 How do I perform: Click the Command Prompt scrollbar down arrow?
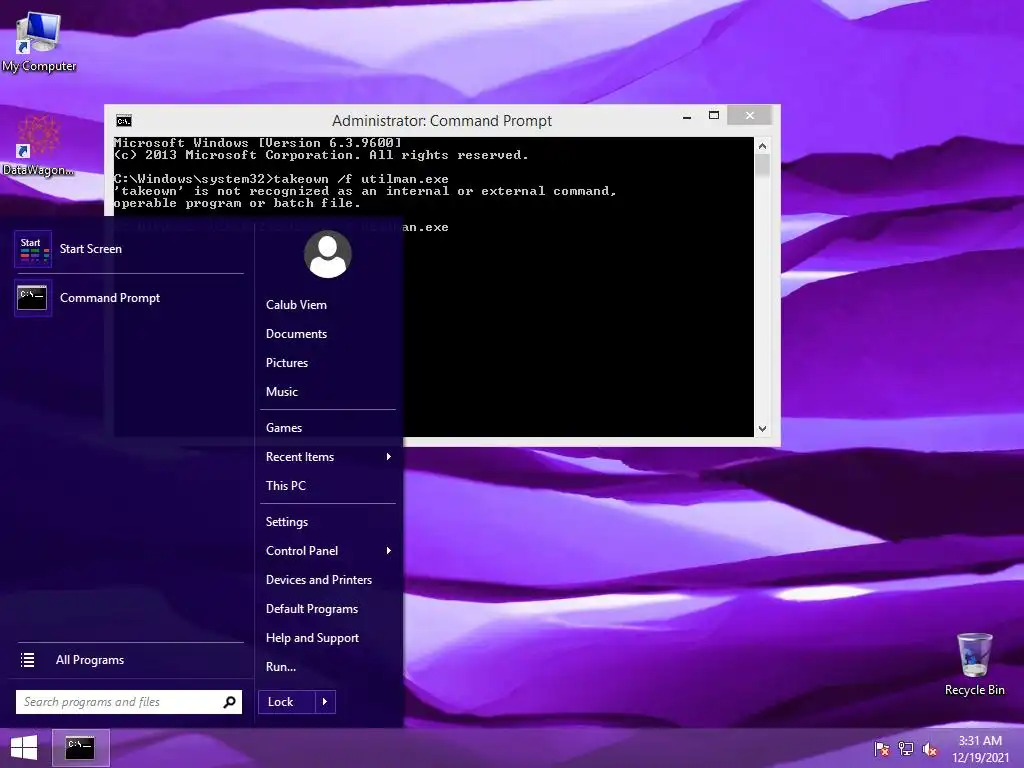coord(762,429)
